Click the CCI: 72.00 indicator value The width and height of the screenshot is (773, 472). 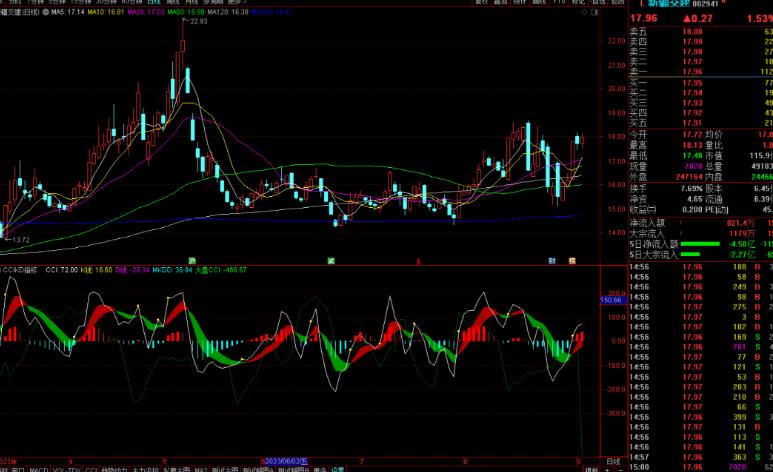(x=62, y=270)
